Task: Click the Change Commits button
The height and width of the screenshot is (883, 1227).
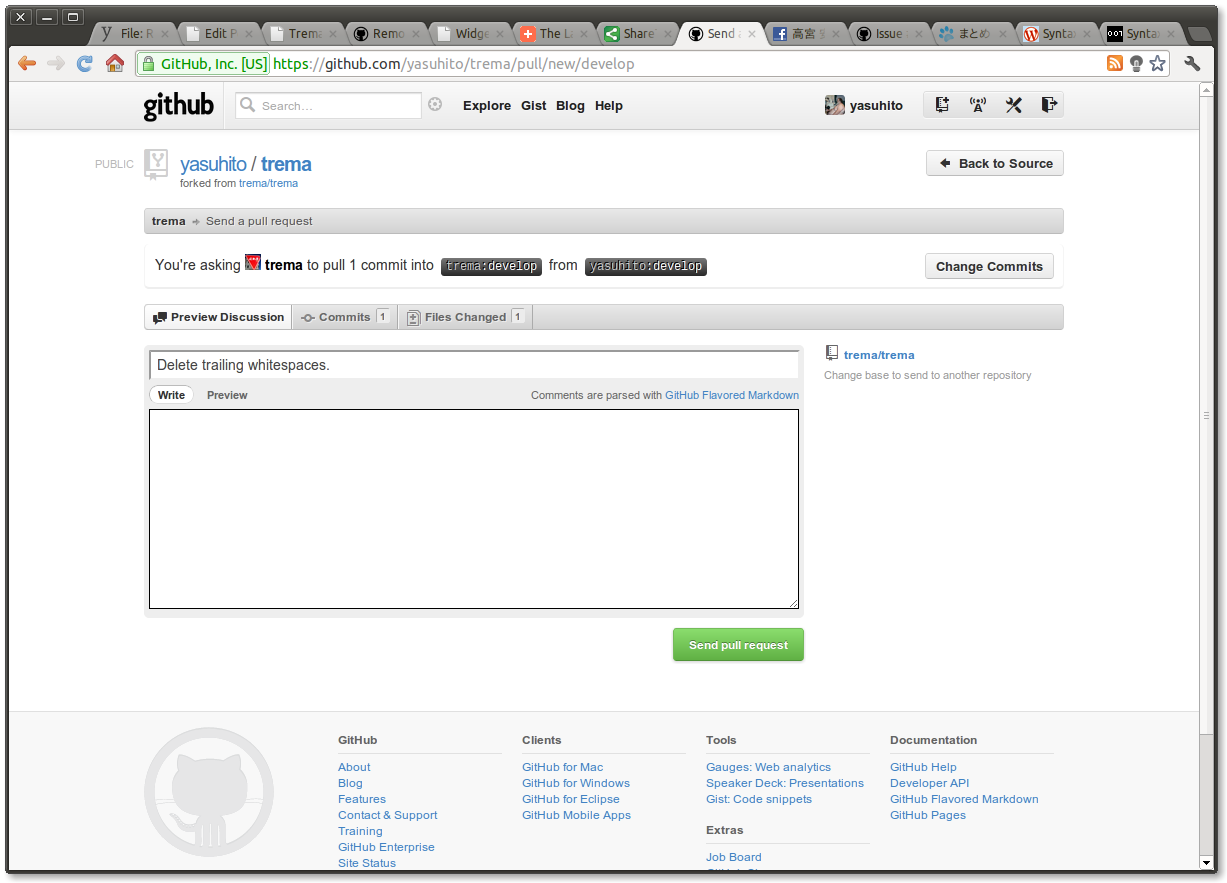Action: coord(989,267)
